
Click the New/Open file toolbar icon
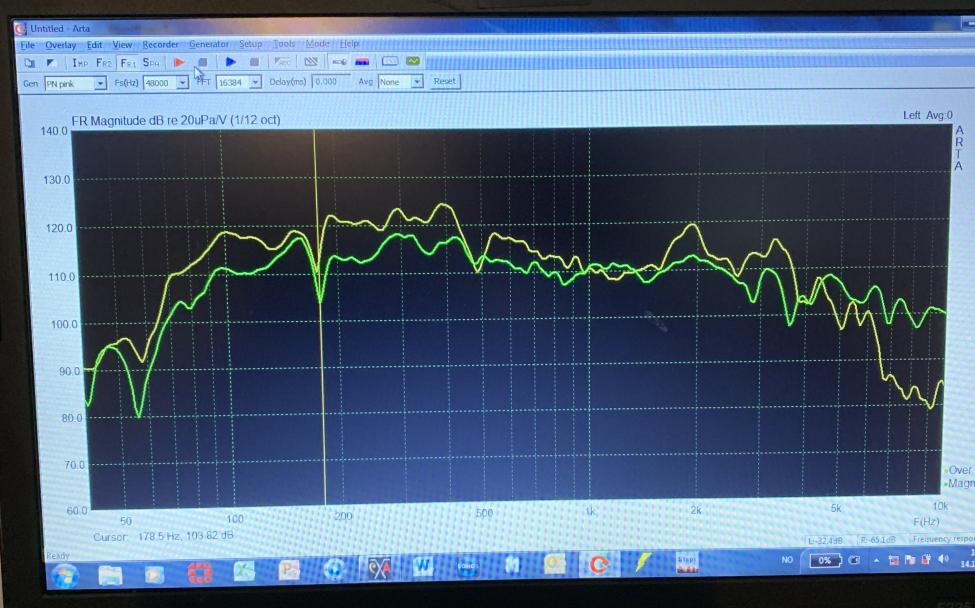(29, 63)
